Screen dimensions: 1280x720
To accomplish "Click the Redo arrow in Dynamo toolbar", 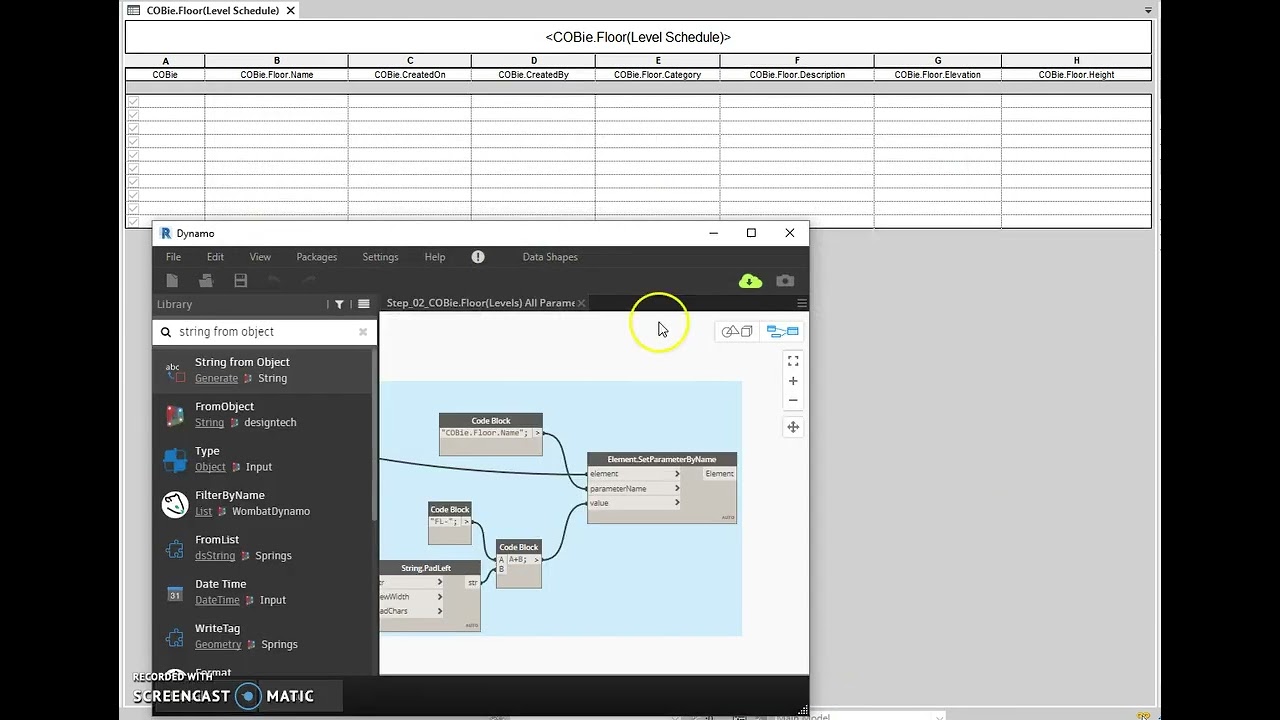I will coord(309,281).
